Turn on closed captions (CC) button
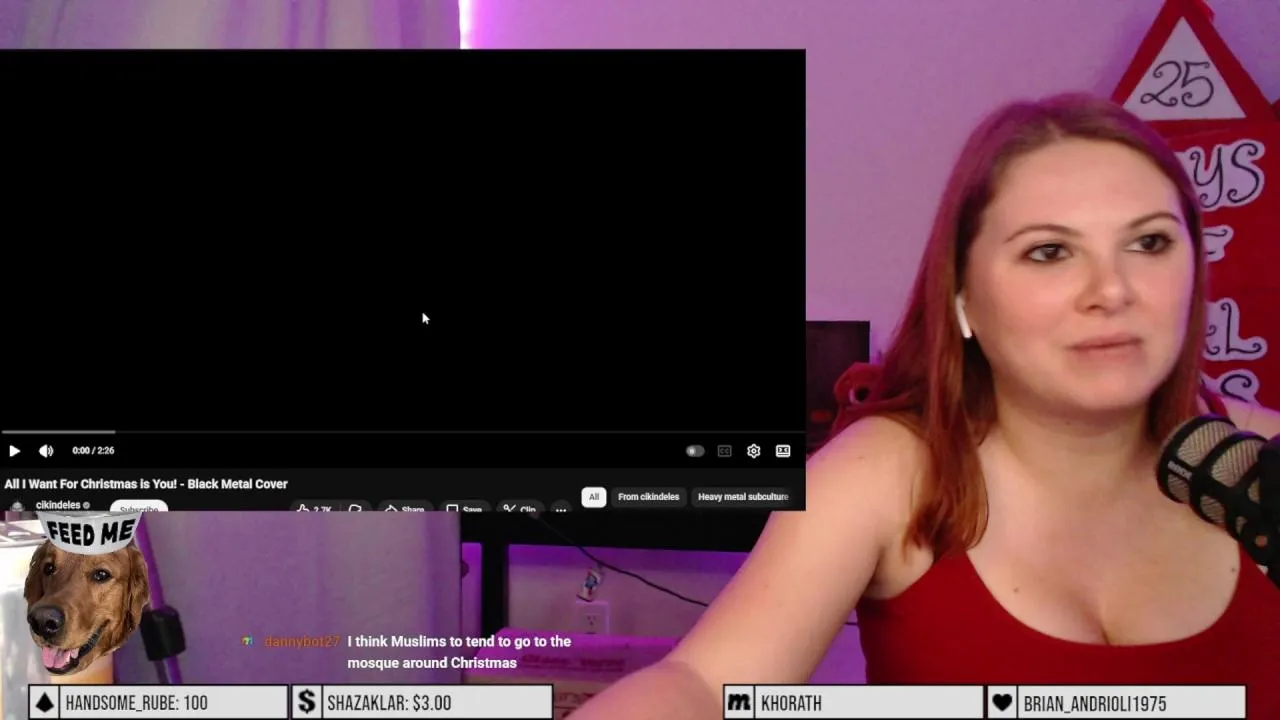The width and height of the screenshot is (1280, 720). click(x=725, y=451)
